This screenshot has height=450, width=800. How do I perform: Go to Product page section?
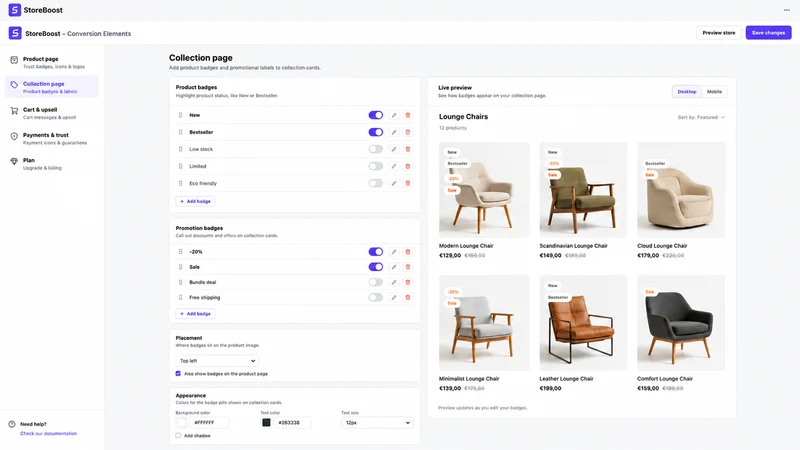pyautogui.click(x=52, y=62)
